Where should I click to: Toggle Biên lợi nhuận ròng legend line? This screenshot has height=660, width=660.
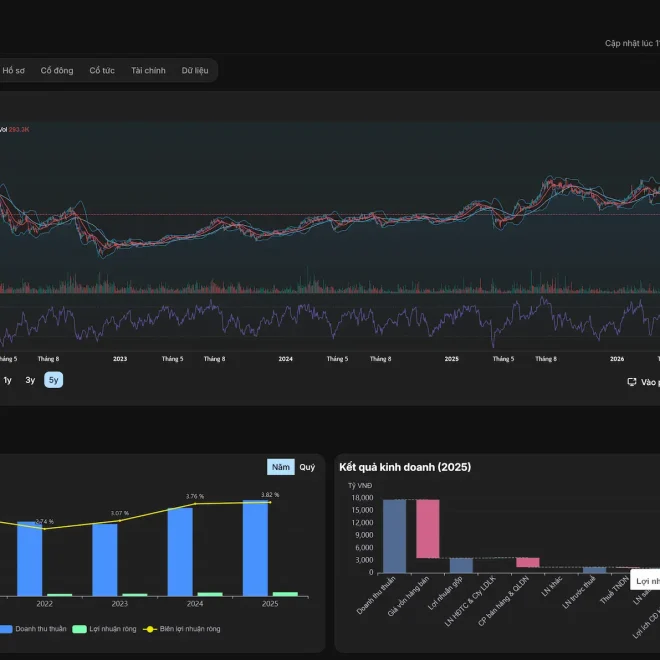182,629
